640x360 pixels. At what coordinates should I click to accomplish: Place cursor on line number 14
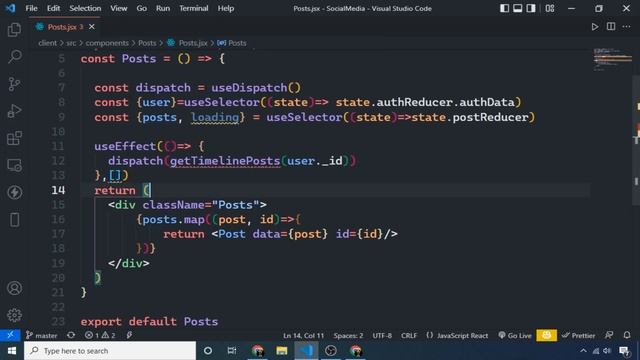(x=58, y=190)
